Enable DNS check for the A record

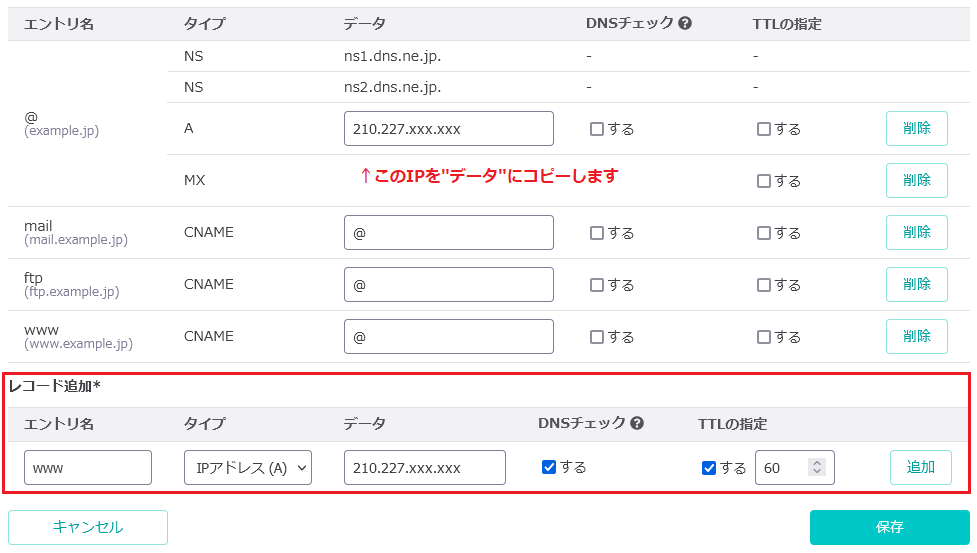point(597,129)
